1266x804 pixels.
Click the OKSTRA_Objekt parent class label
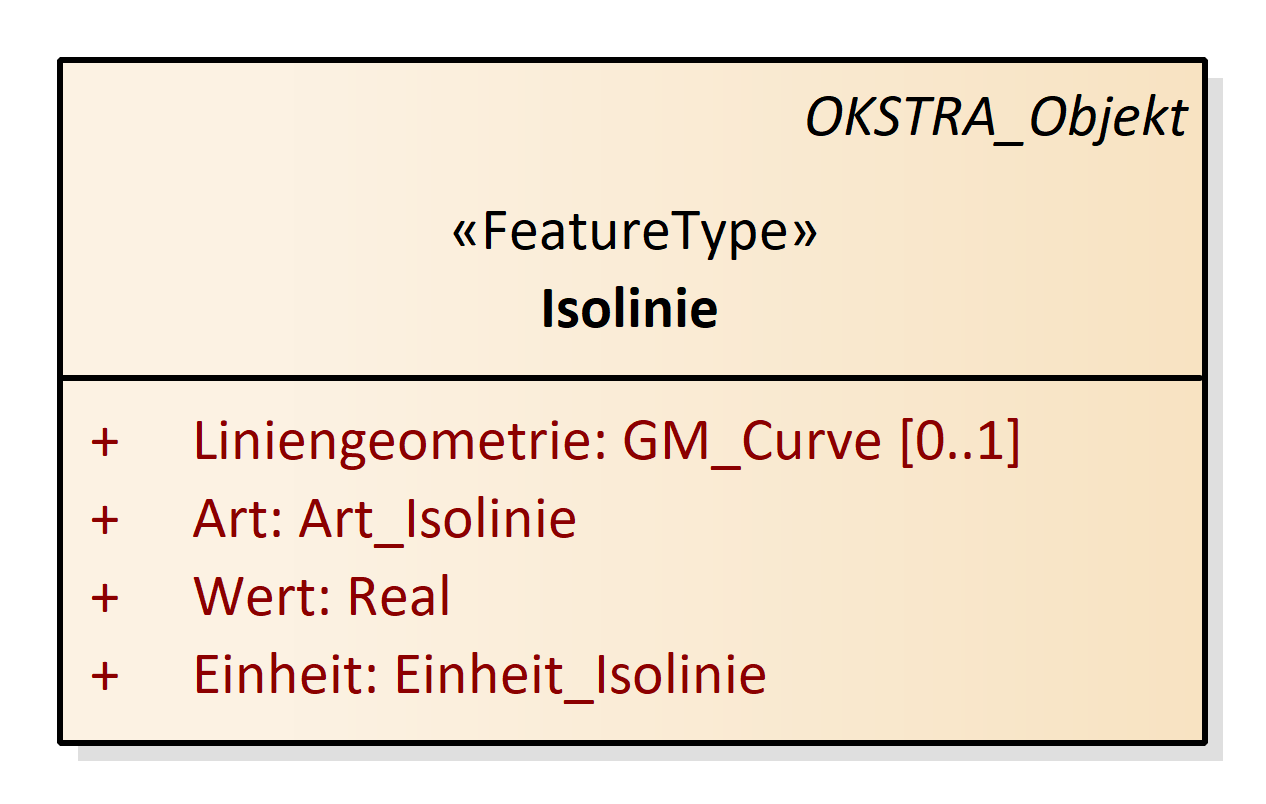click(x=996, y=119)
